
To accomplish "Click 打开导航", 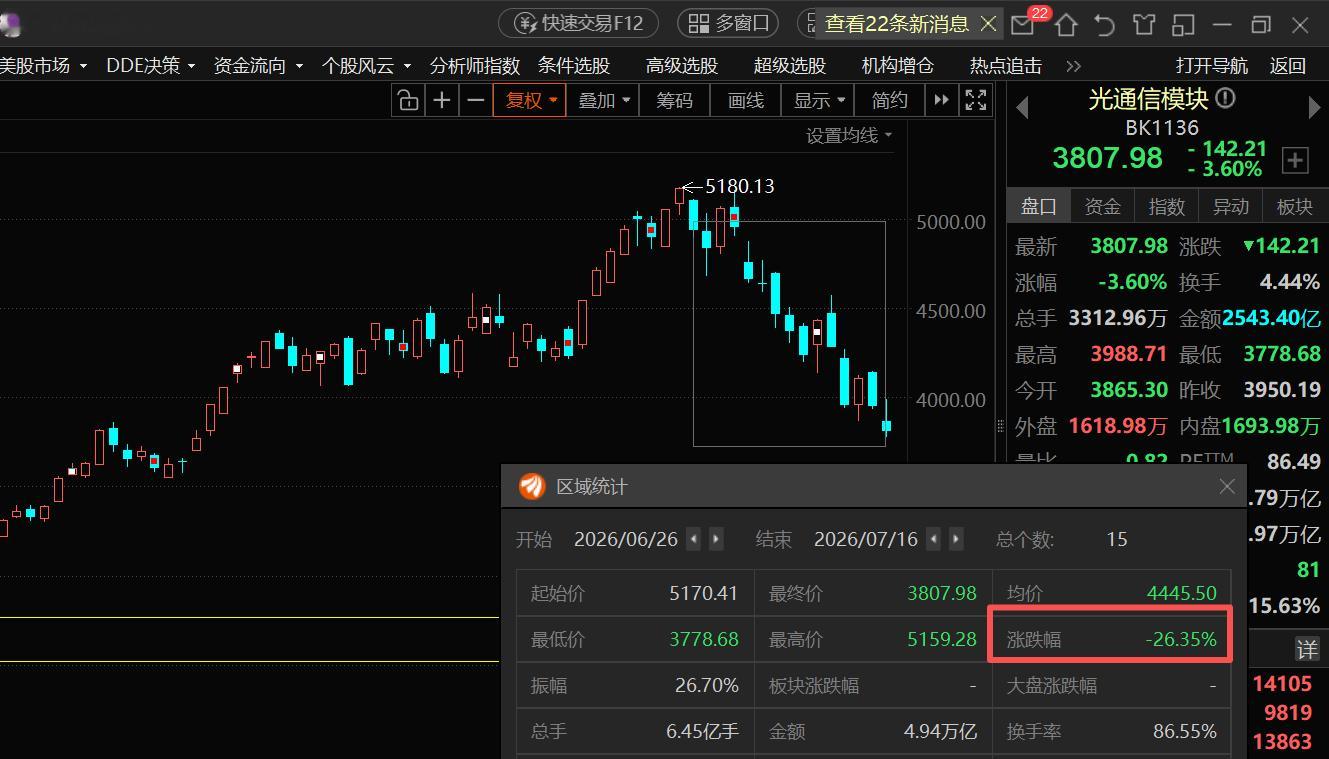I will (1212, 66).
